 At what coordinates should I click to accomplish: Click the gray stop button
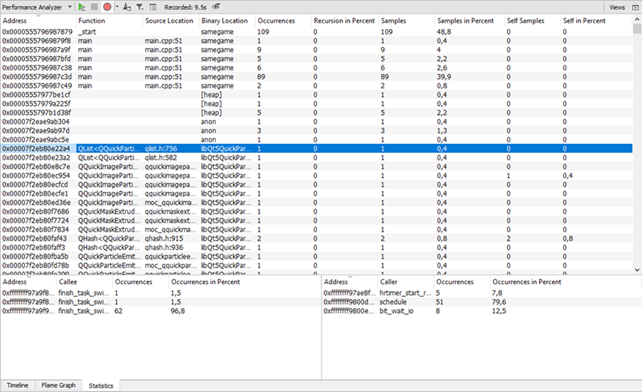click(94, 7)
